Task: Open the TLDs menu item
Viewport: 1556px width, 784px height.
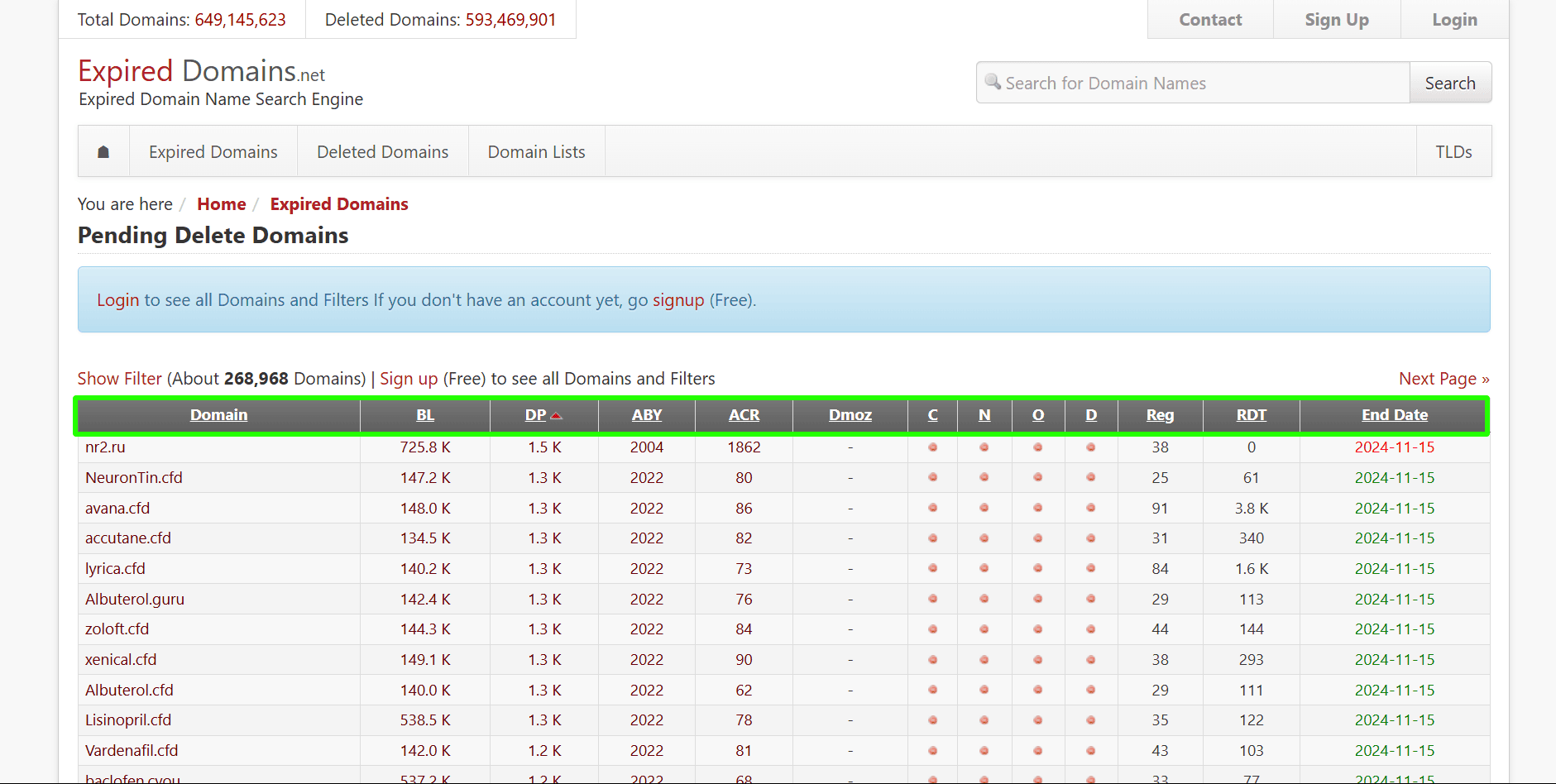Action: (x=1453, y=152)
